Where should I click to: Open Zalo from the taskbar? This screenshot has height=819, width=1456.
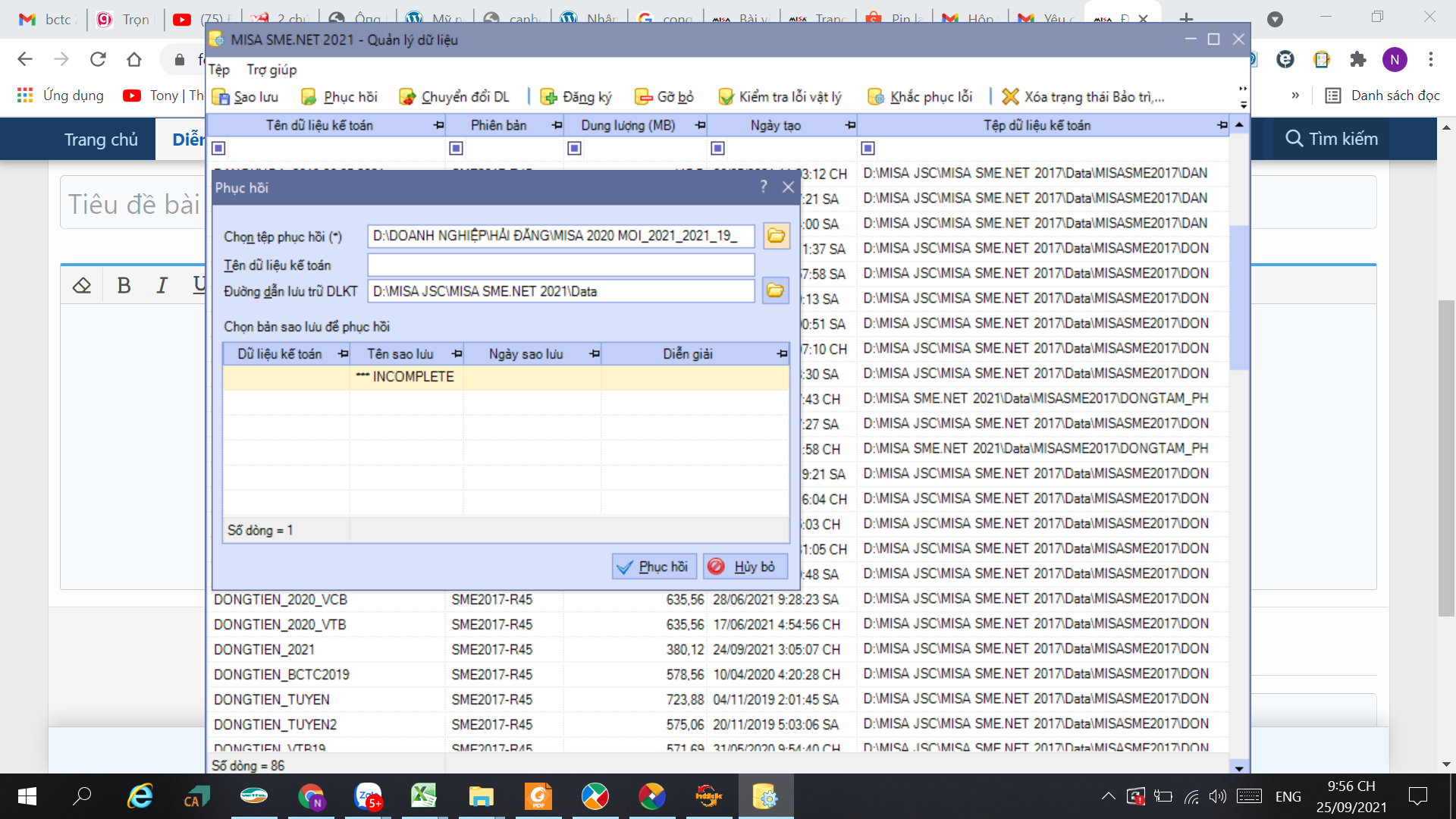point(368,796)
